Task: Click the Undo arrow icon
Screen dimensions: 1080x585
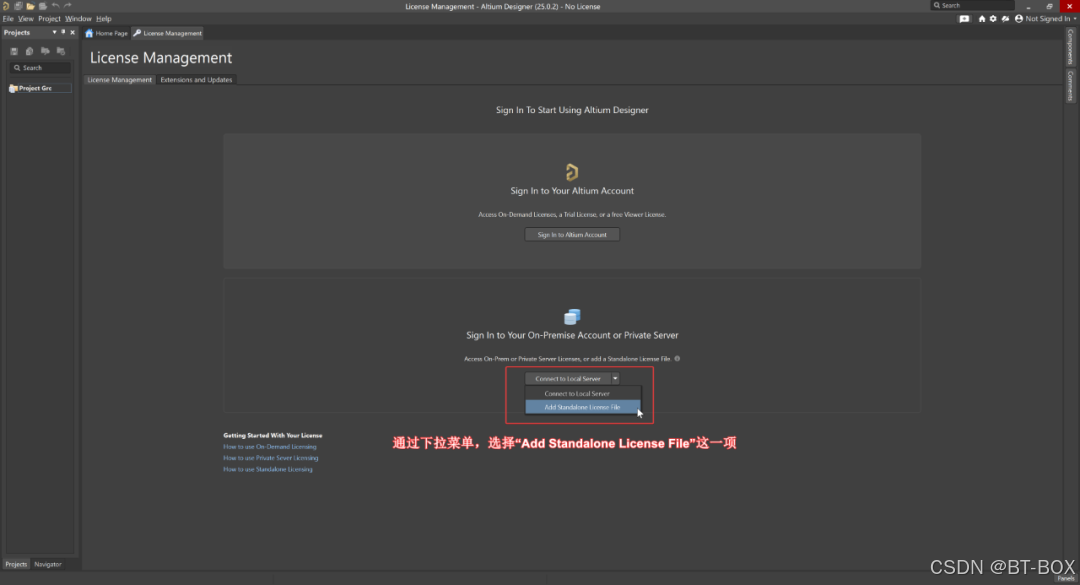Action: [x=55, y=6]
